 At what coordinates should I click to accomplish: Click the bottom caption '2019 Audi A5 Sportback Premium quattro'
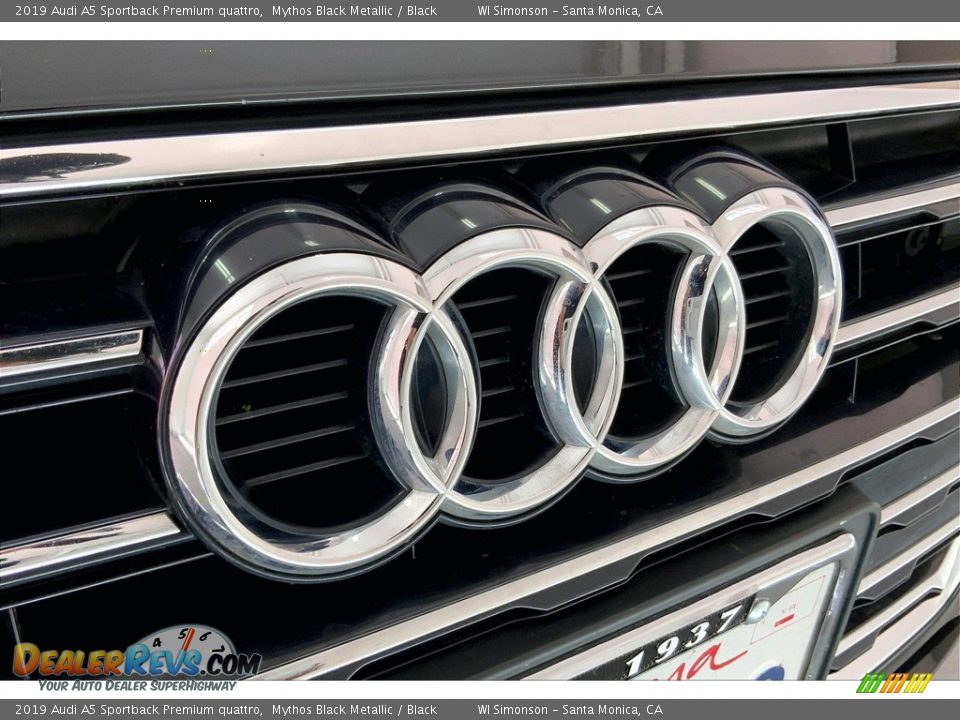coord(139,710)
